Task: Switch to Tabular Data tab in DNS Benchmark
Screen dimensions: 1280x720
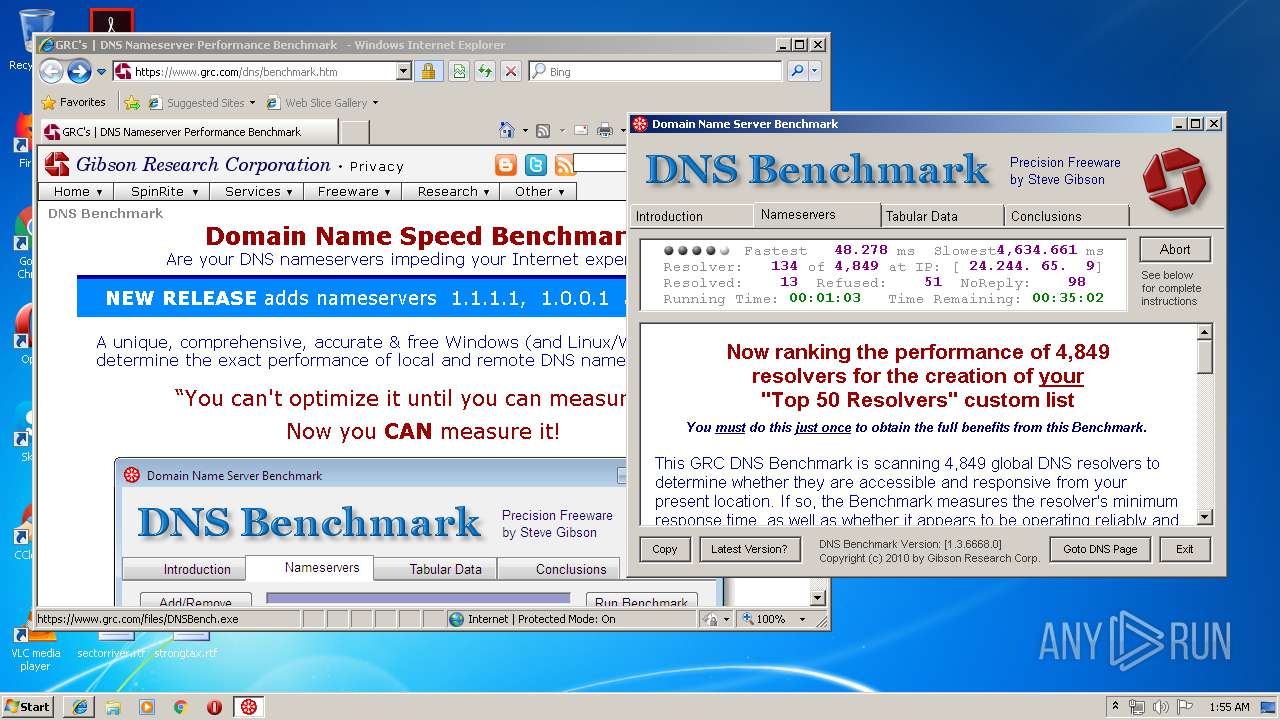Action: click(942, 216)
